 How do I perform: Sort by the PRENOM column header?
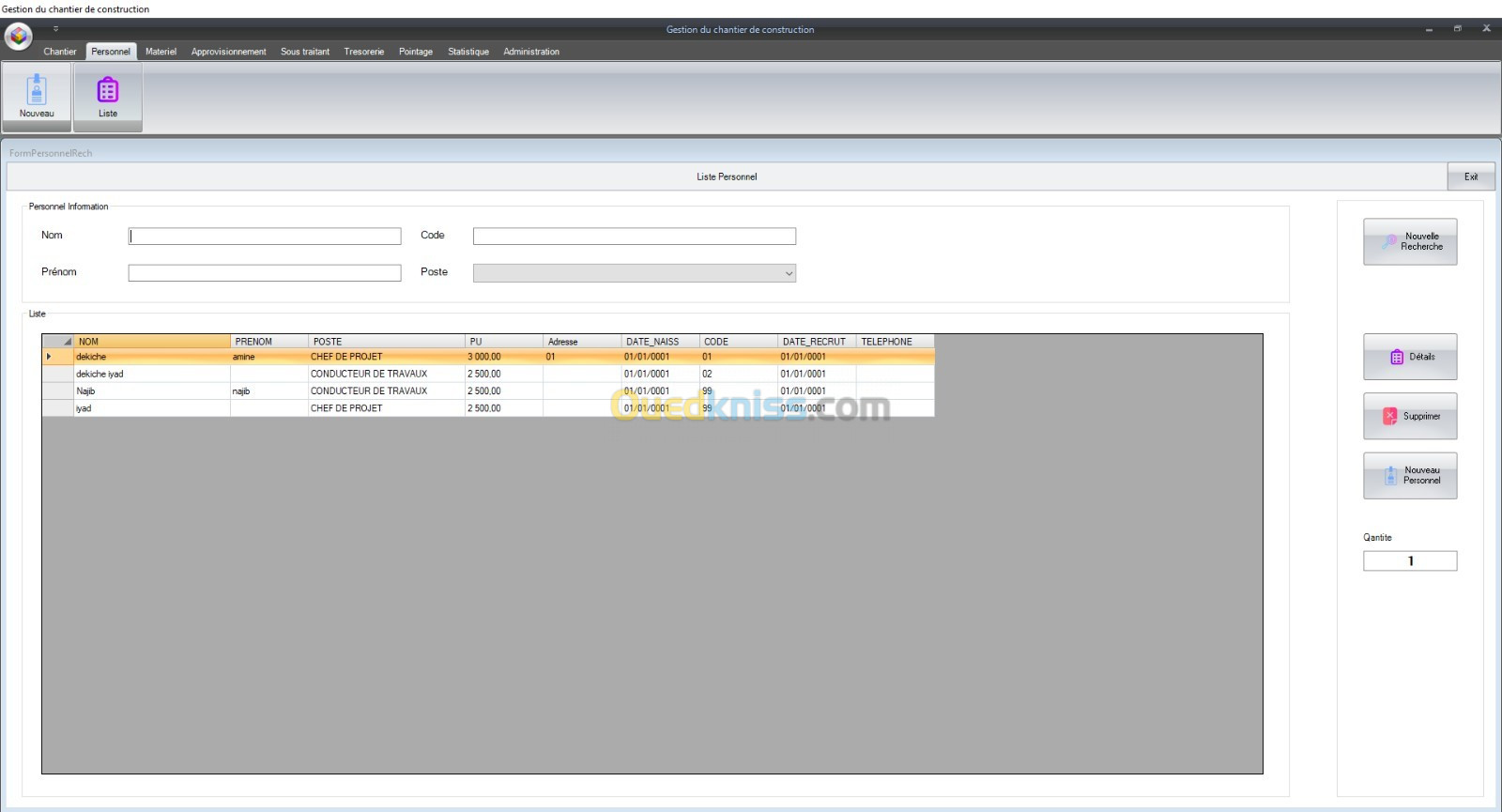coord(269,342)
